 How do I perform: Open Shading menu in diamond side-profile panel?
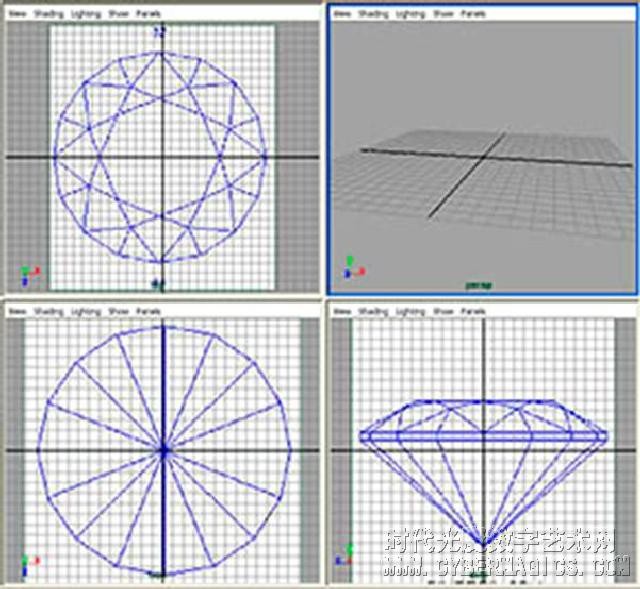pyautogui.click(x=372, y=311)
